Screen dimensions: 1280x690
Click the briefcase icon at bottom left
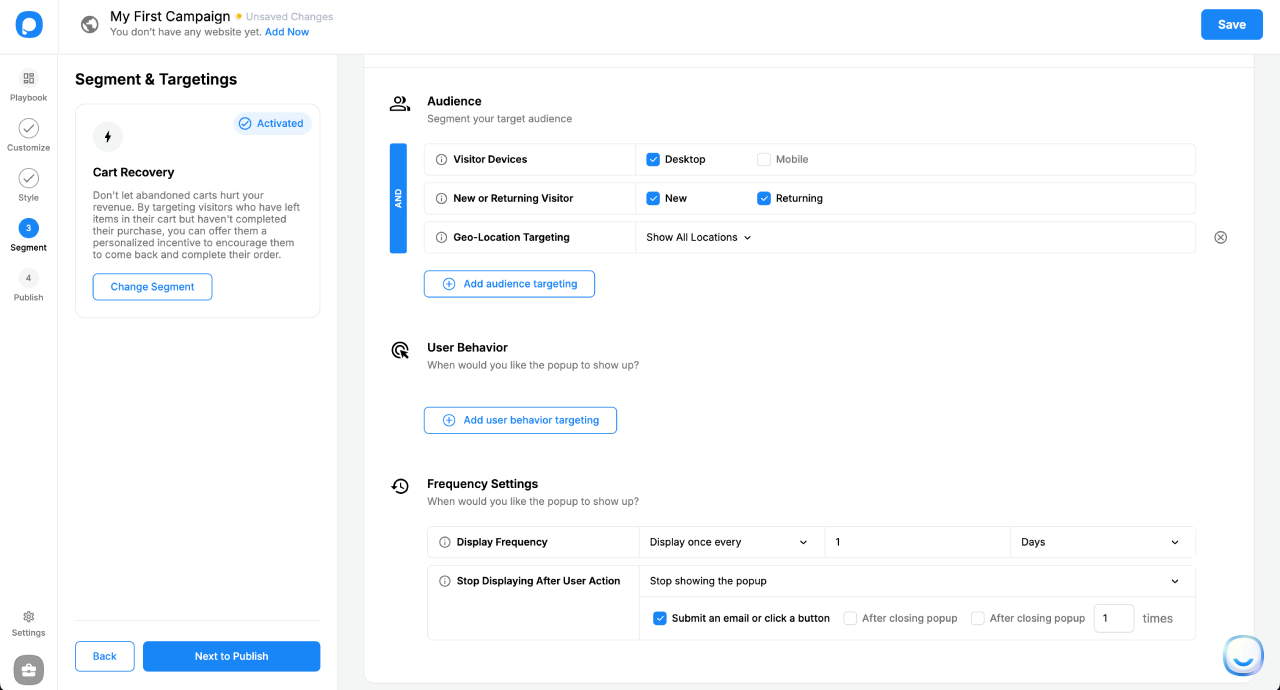click(x=28, y=670)
